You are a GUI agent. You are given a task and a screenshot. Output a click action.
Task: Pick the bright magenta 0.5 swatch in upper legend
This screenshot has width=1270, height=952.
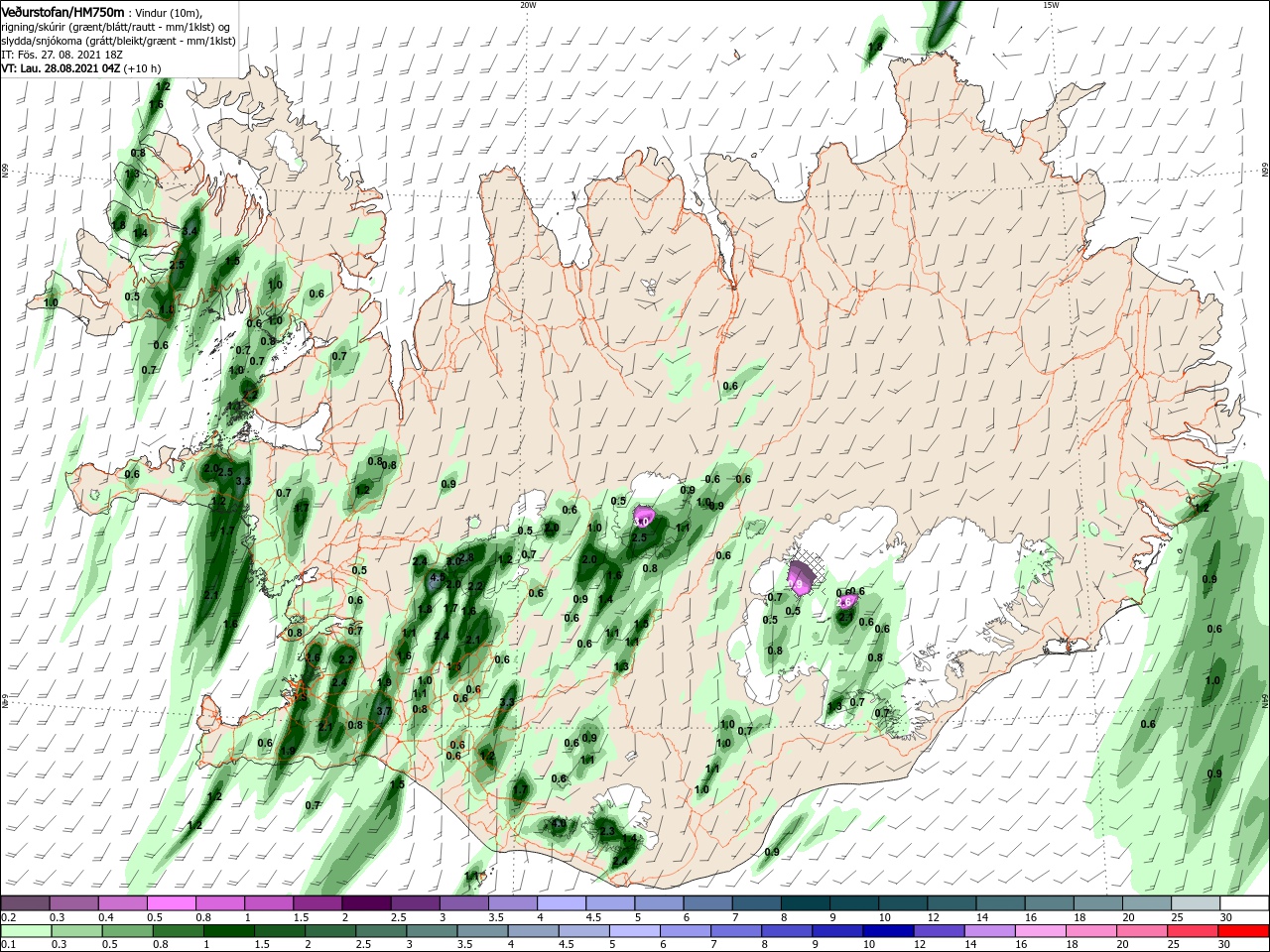tap(172, 903)
